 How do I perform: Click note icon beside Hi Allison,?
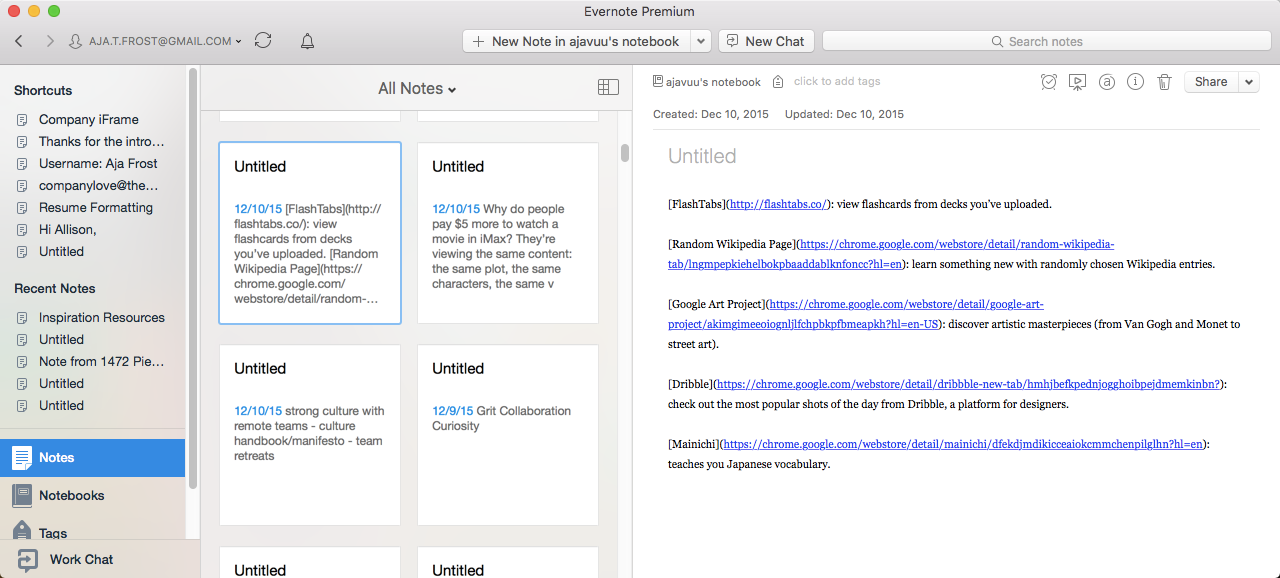click(22, 230)
